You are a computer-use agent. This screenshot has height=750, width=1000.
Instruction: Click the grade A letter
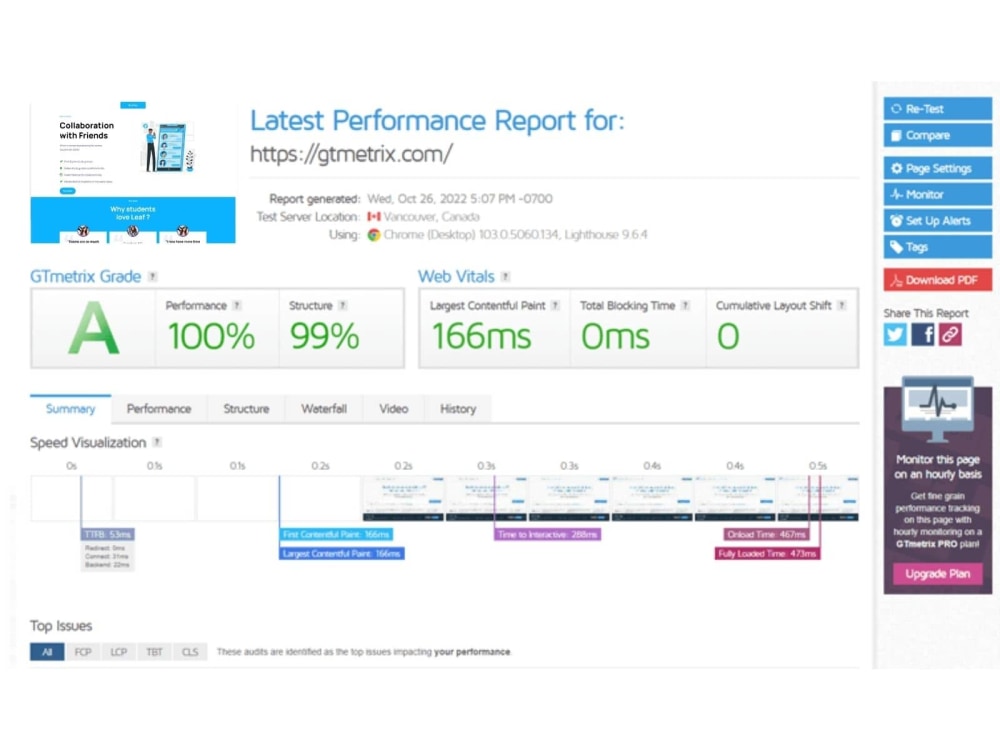(93, 328)
